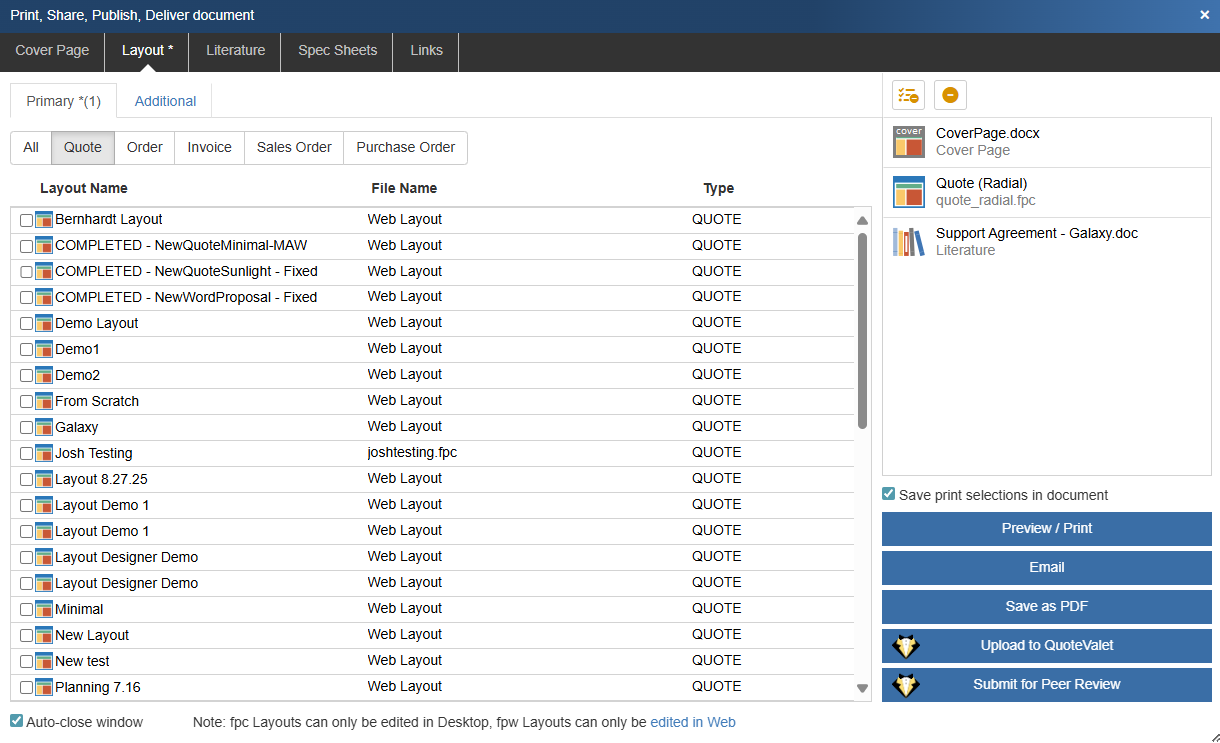Screen dimensions: 1220x743
Task: Check the Bernhardt Layout checkbox
Action: [x=27, y=220]
